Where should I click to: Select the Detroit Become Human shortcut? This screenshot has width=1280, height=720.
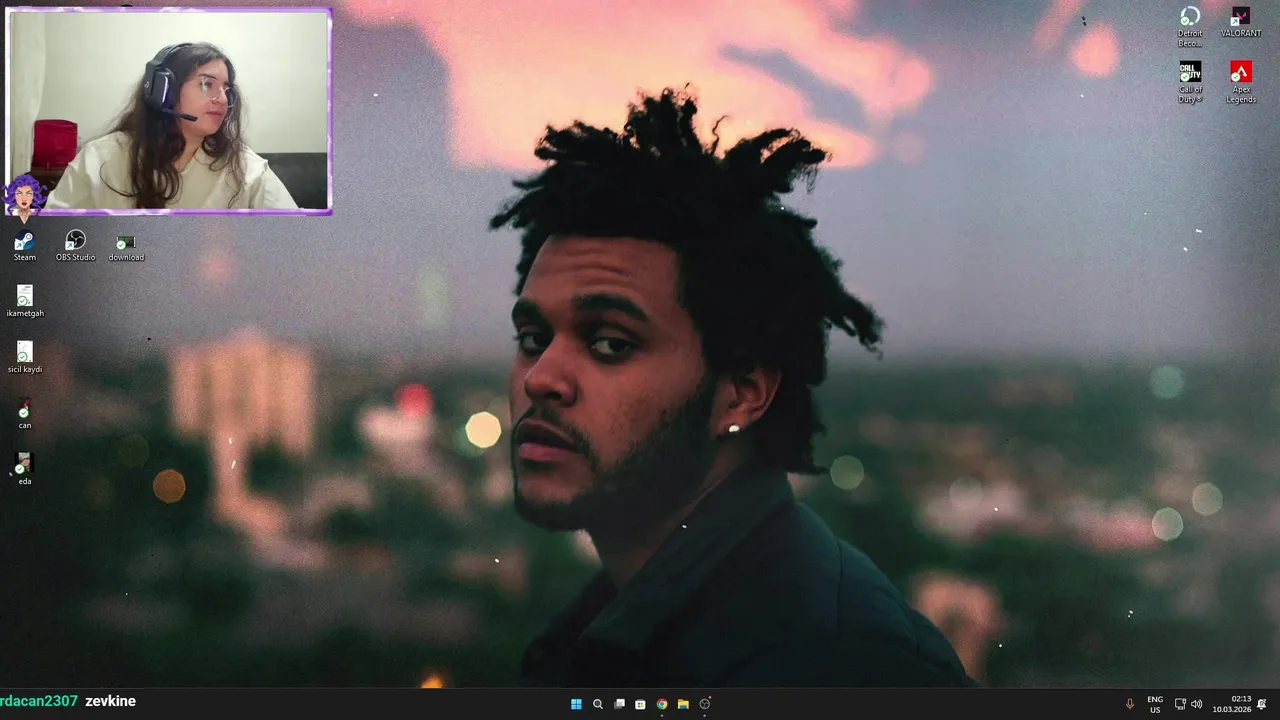pyautogui.click(x=1190, y=24)
